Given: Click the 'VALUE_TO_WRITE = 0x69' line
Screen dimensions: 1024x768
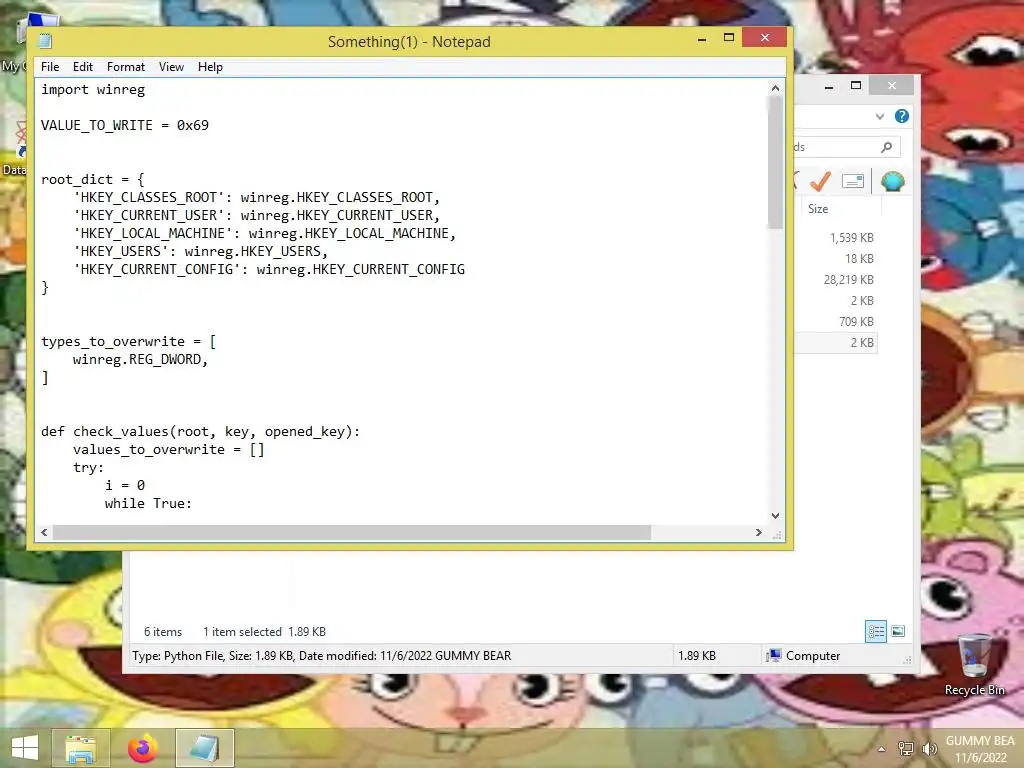Looking at the screenshot, I should [x=125, y=125].
